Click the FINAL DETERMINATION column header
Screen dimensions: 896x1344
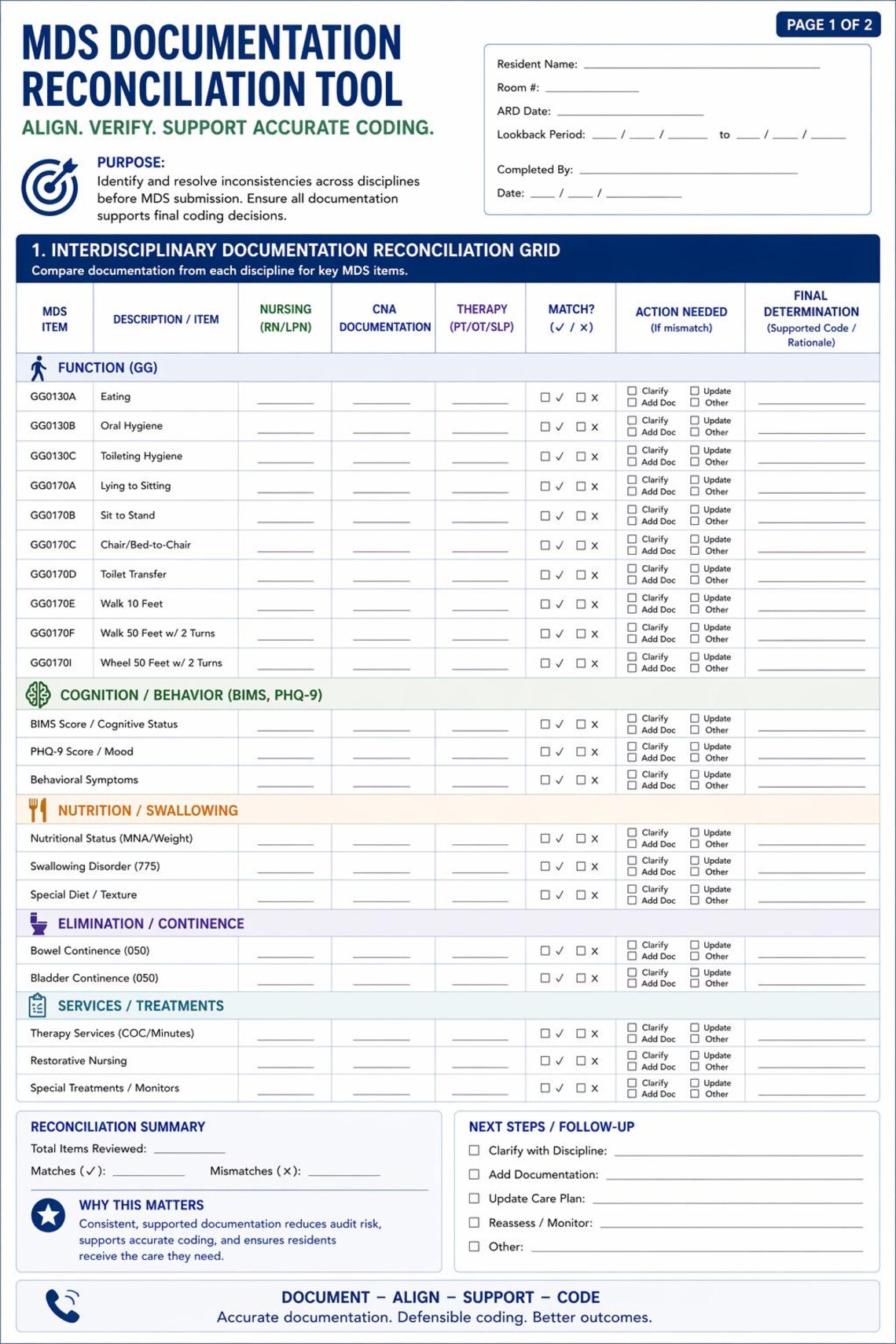coord(811,318)
